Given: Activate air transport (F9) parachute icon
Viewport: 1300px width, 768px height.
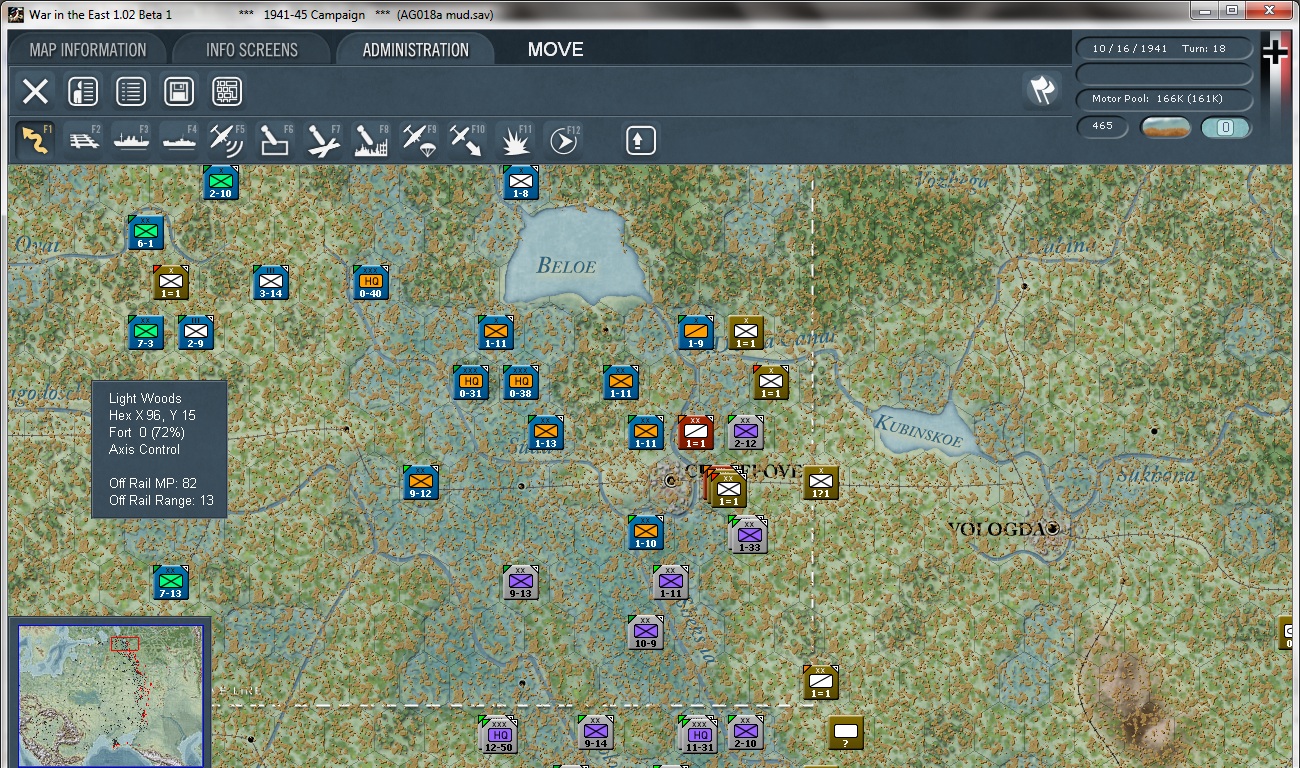Looking at the screenshot, I should pos(419,140).
